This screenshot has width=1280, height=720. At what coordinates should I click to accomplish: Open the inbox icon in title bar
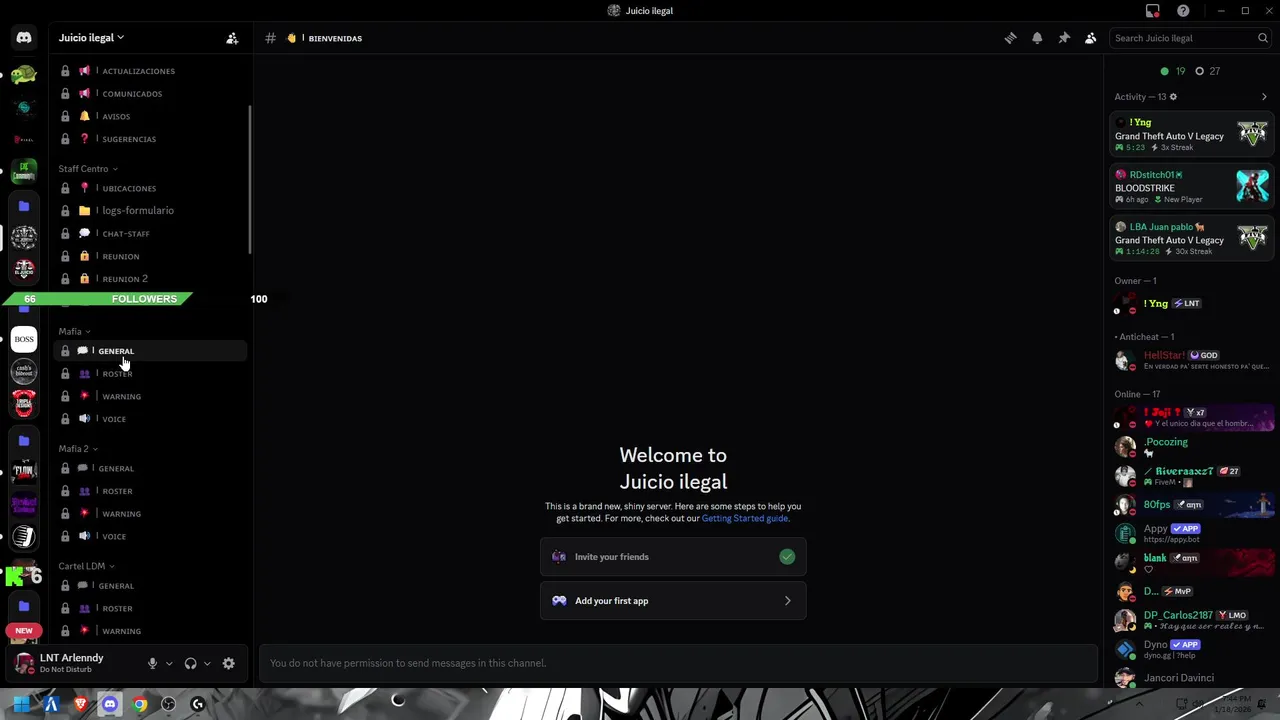(1153, 11)
